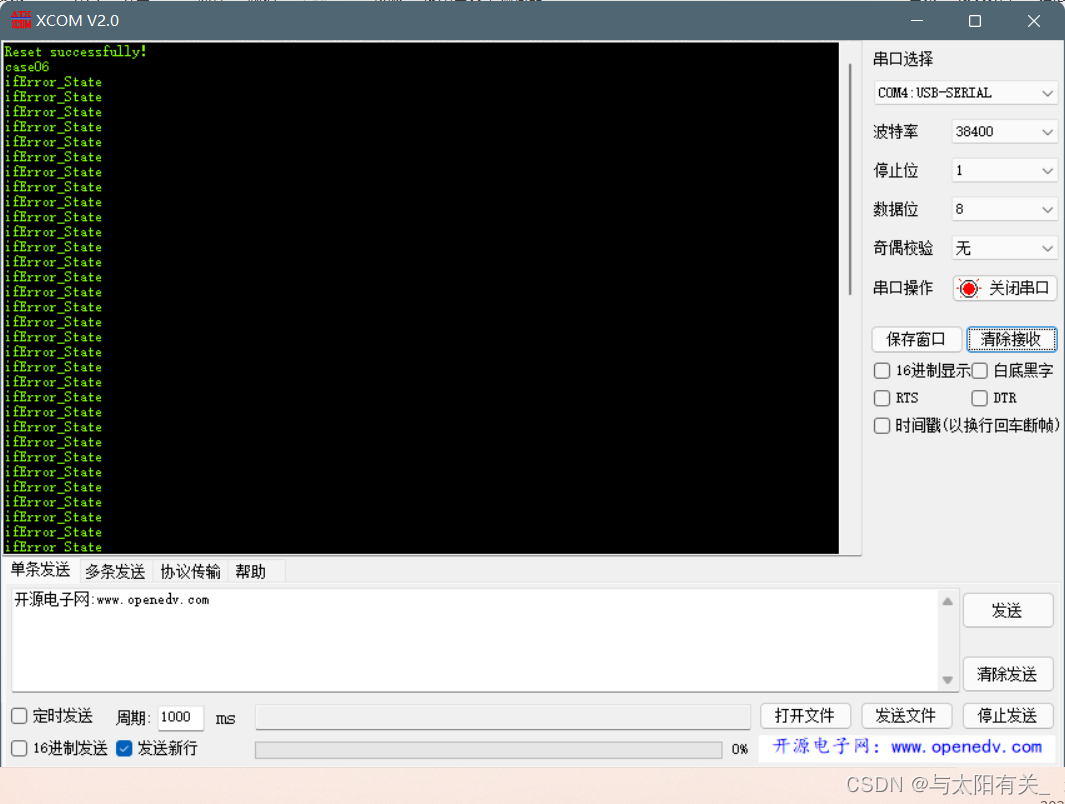Switch to the 多条发送 tab

coord(115,572)
